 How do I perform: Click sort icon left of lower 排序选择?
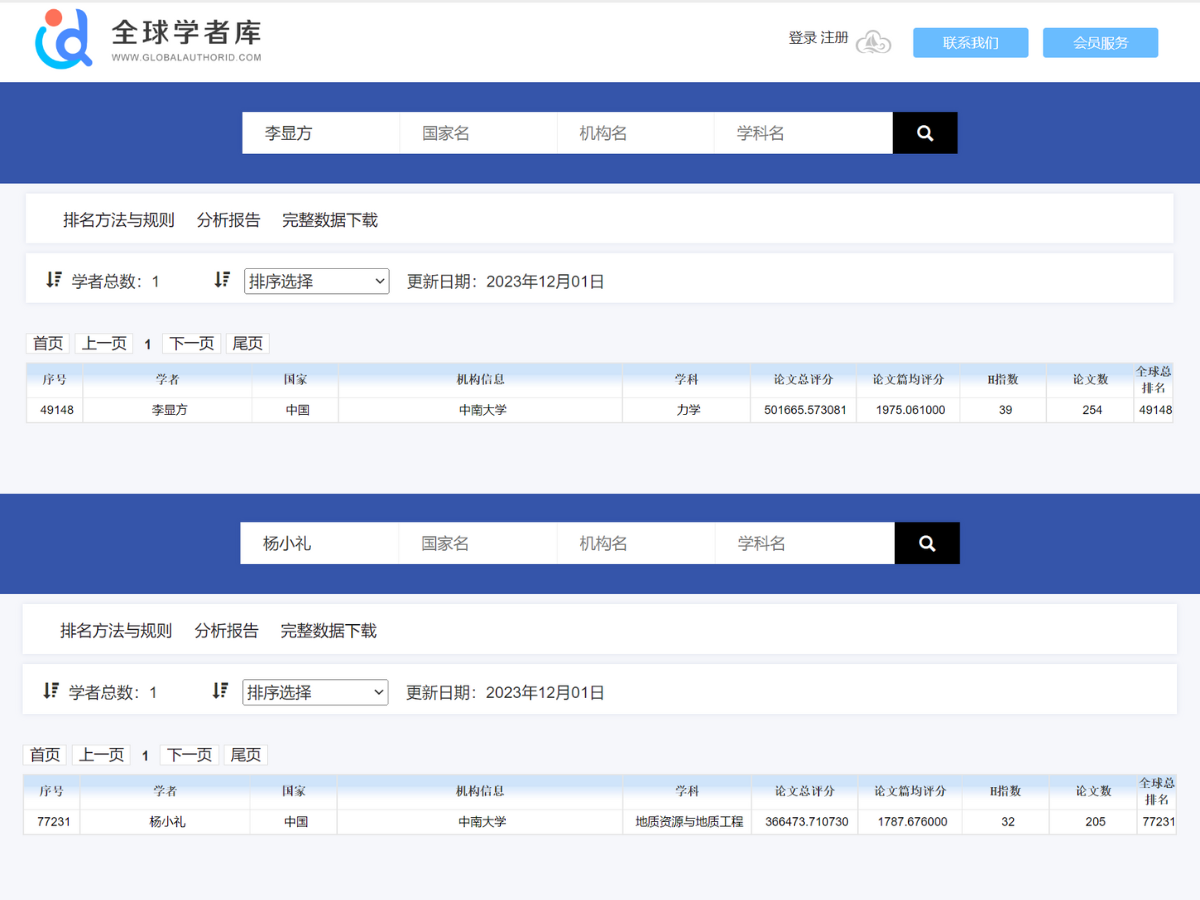(220, 691)
